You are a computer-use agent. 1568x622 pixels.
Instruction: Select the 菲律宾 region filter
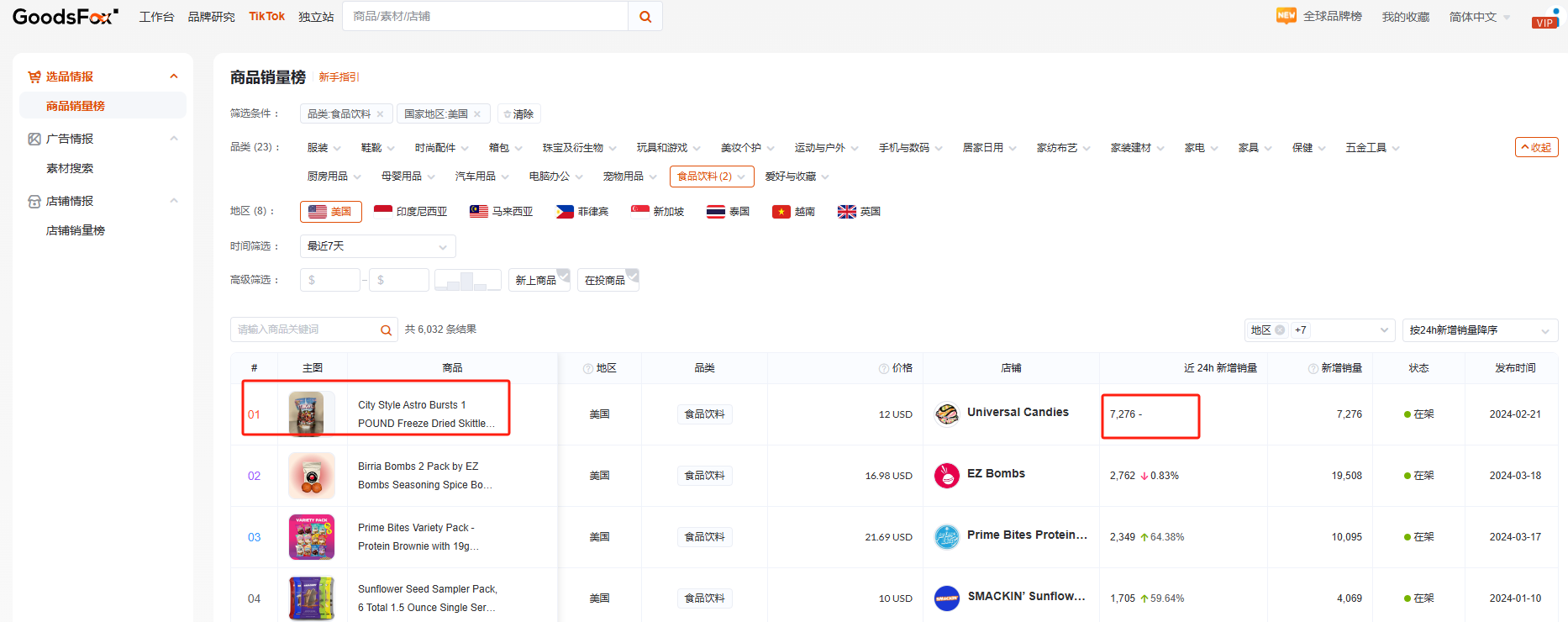tap(582, 212)
